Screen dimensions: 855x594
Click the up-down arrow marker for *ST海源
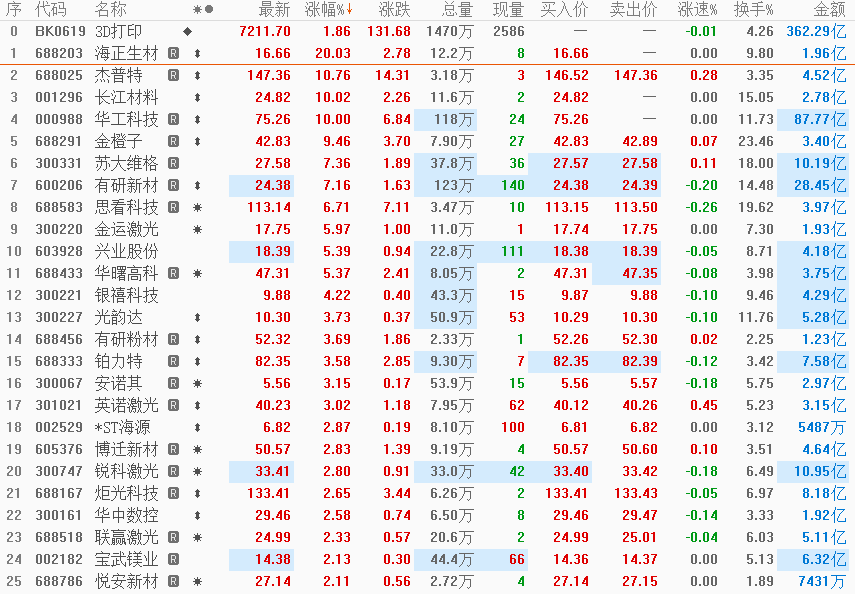(197, 428)
